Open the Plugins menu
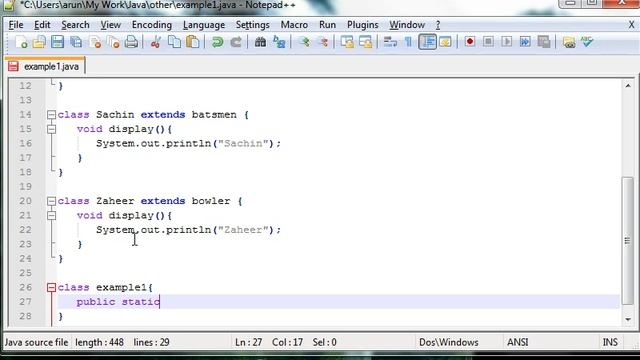The width and height of the screenshot is (640, 360). [363, 25]
